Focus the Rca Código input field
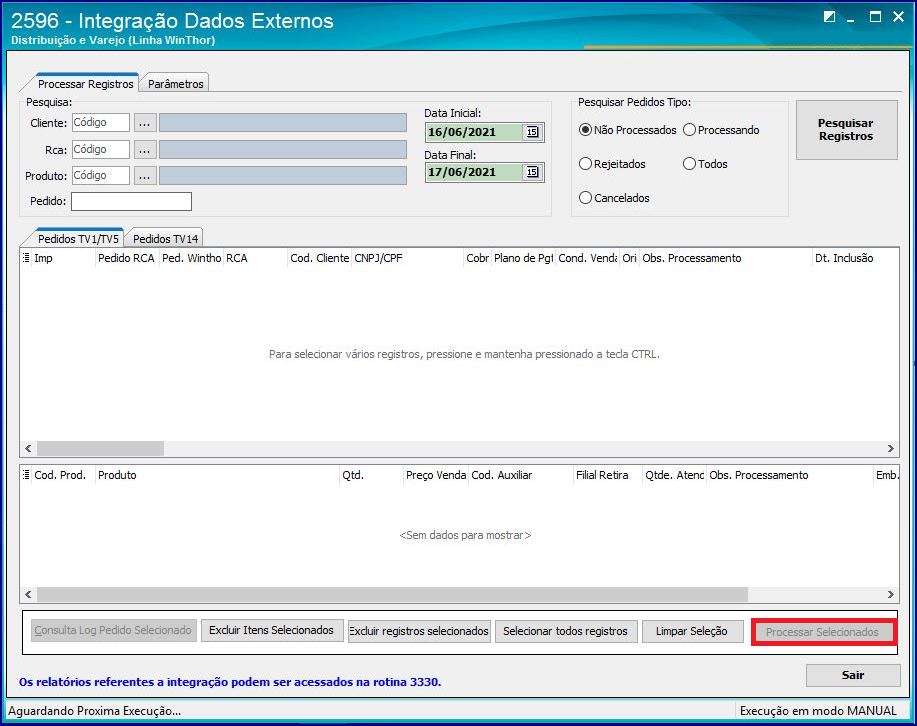The width and height of the screenshot is (917, 726). [x=101, y=150]
